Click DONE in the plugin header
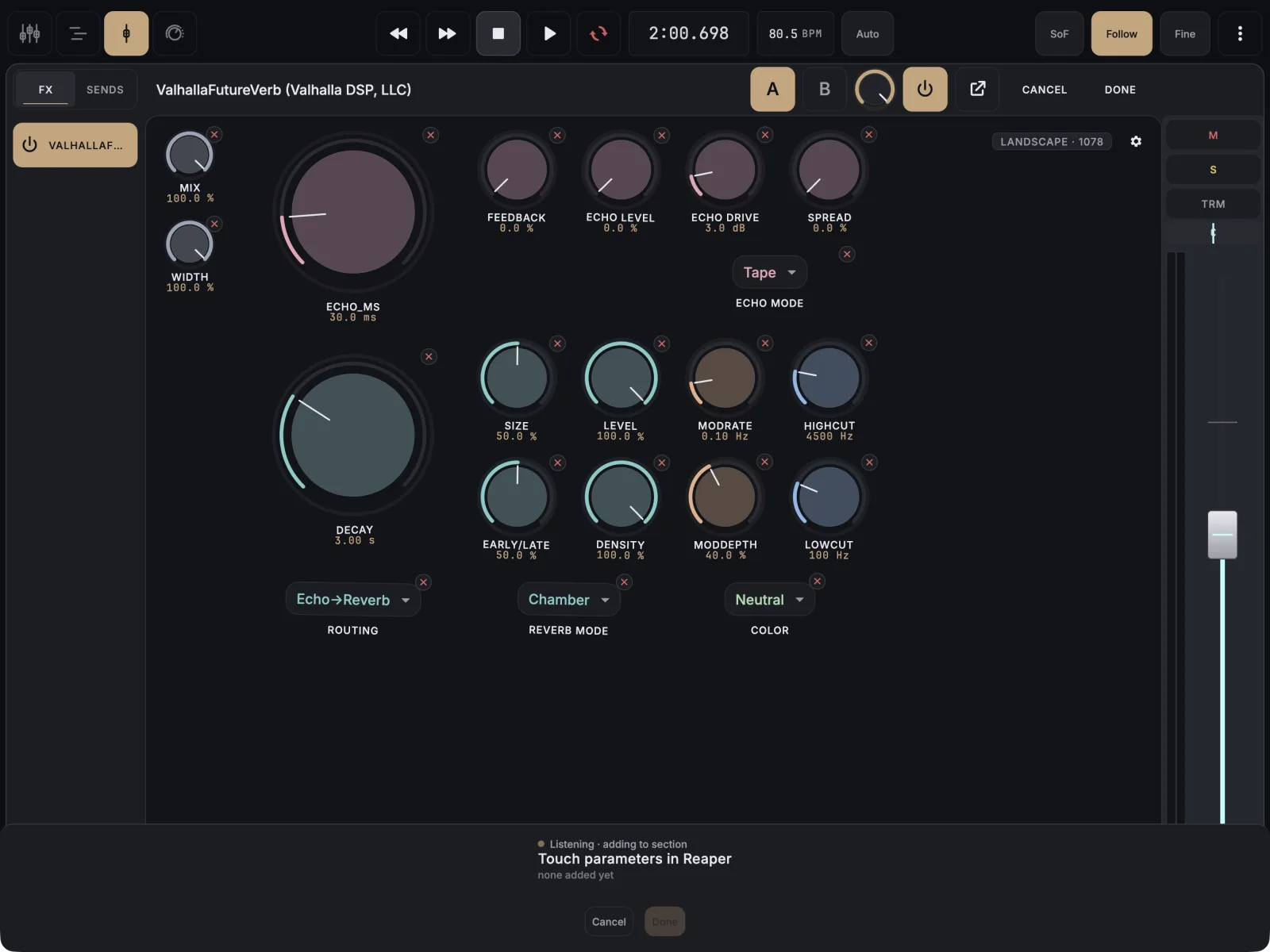 coord(1120,90)
